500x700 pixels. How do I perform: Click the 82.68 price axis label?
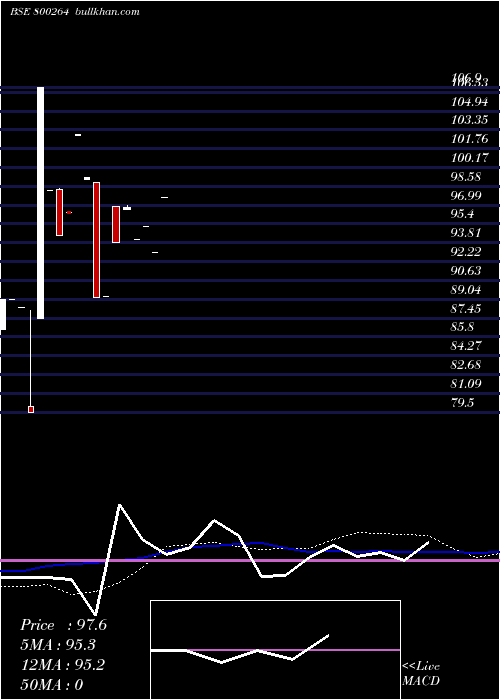(466, 365)
